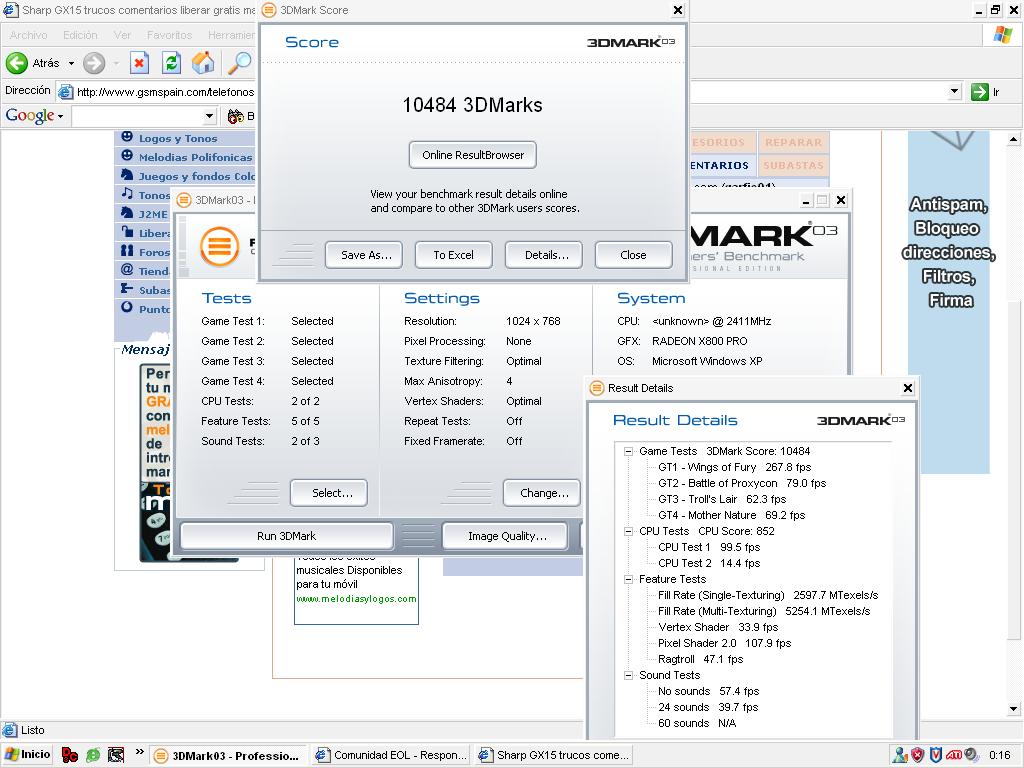
Task: Open the address bar dropdown arrow
Action: click(954, 92)
